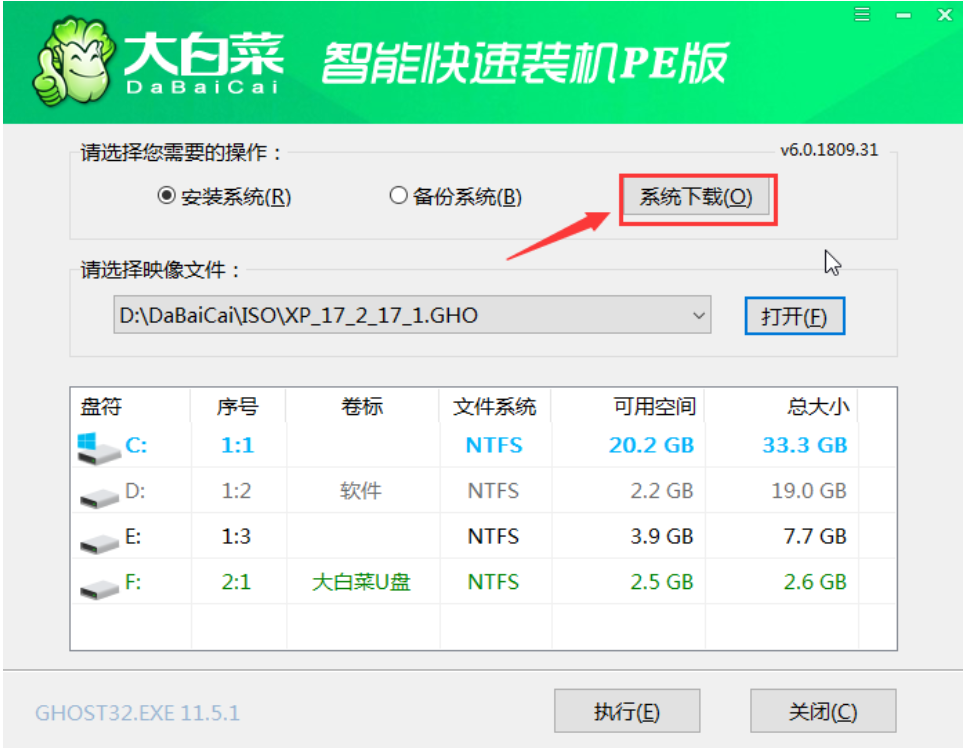
Task: Click the 1:2 partition number cell
Action: [x=236, y=491]
